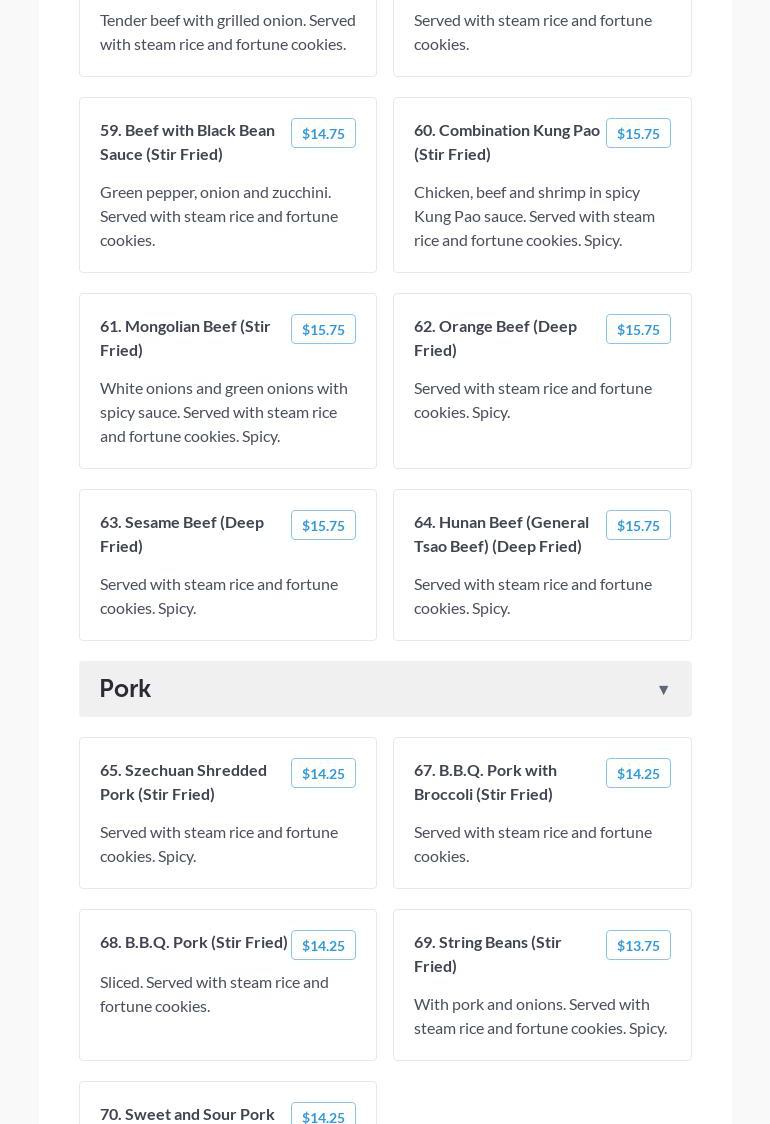Open item 59 Beef with Black Bean Sauce

(187, 142)
